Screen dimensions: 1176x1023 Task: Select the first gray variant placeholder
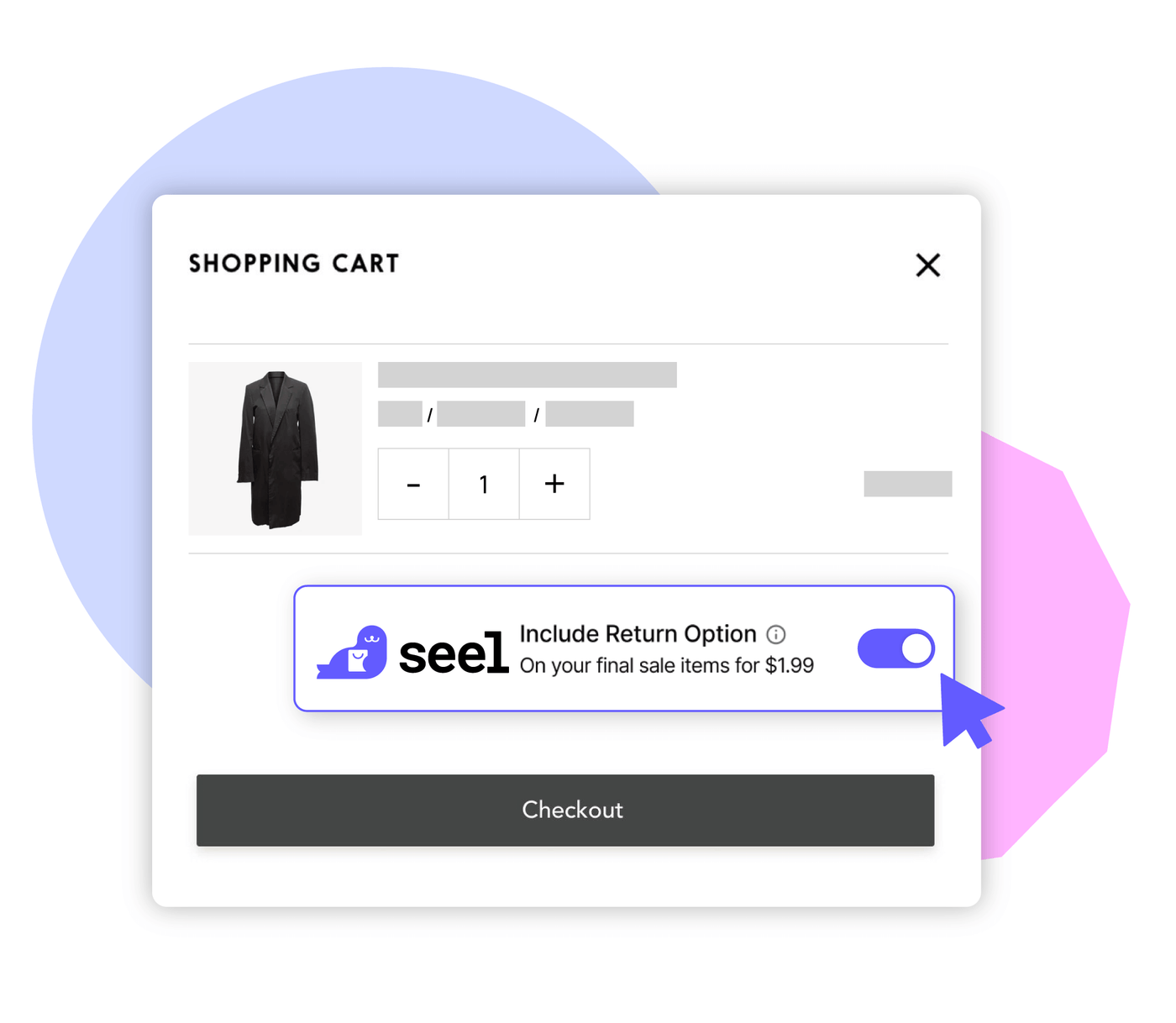400,414
